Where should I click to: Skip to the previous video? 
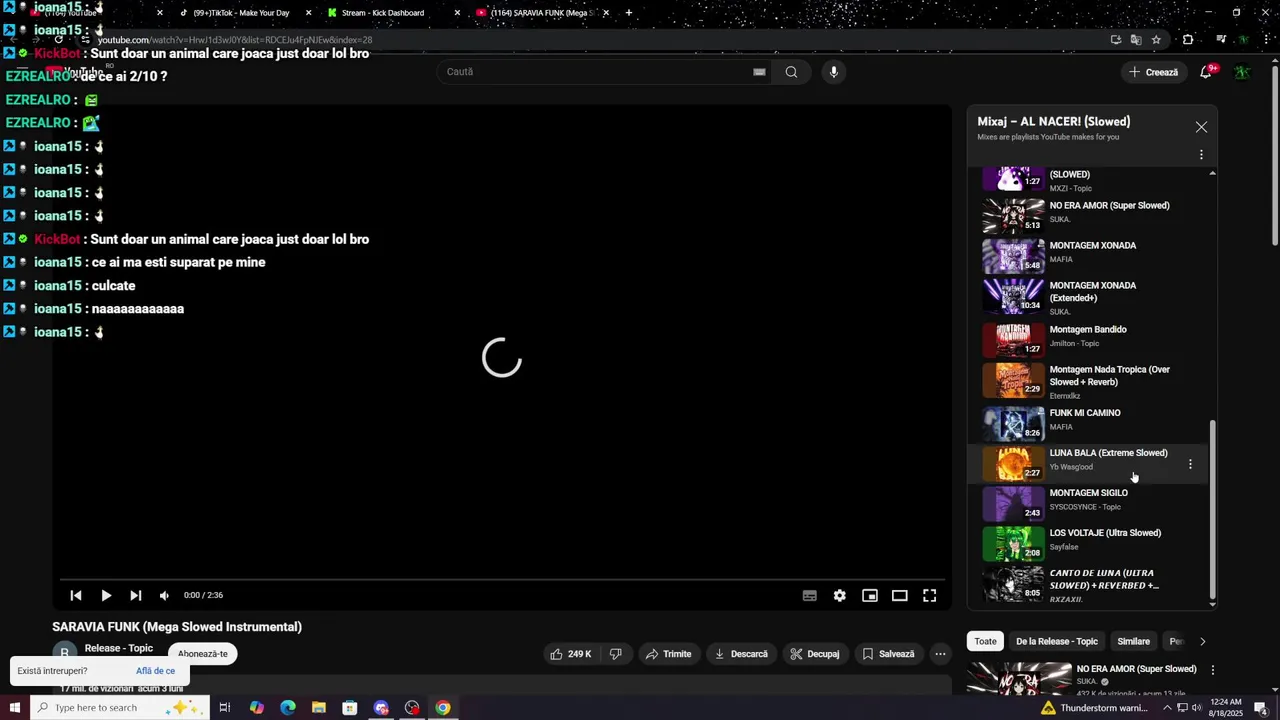76,595
